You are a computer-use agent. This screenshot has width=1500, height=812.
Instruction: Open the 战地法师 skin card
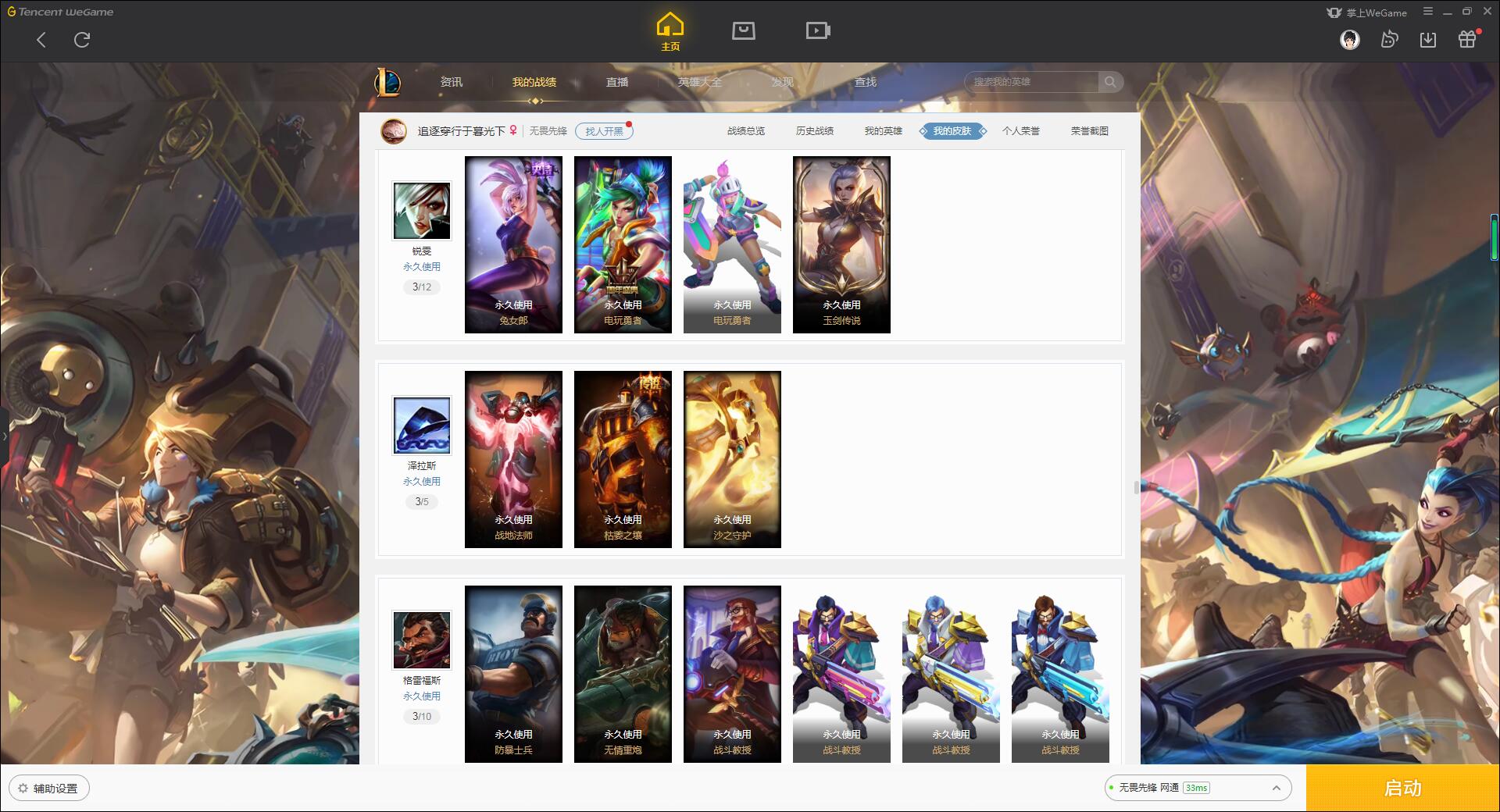pyautogui.click(x=513, y=460)
